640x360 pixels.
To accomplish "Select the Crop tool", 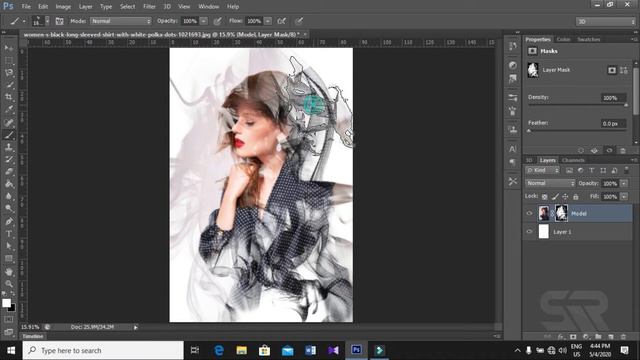I will coord(9,97).
